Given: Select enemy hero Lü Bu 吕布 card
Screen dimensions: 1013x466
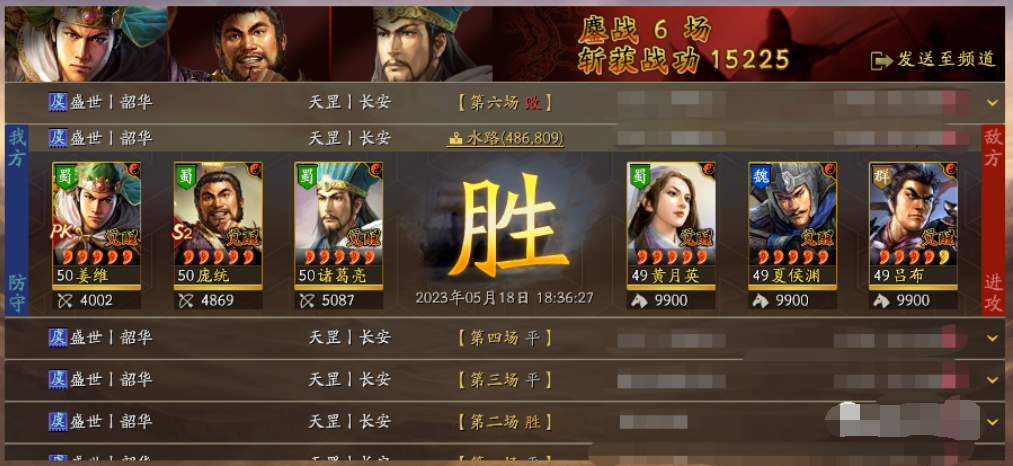Looking at the screenshot, I should 913,224.
